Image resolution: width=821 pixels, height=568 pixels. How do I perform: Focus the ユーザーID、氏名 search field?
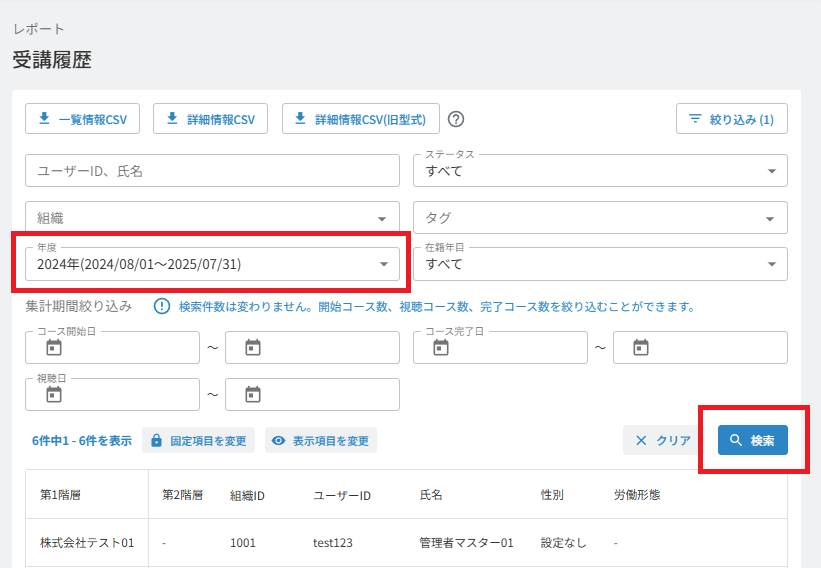212,171
